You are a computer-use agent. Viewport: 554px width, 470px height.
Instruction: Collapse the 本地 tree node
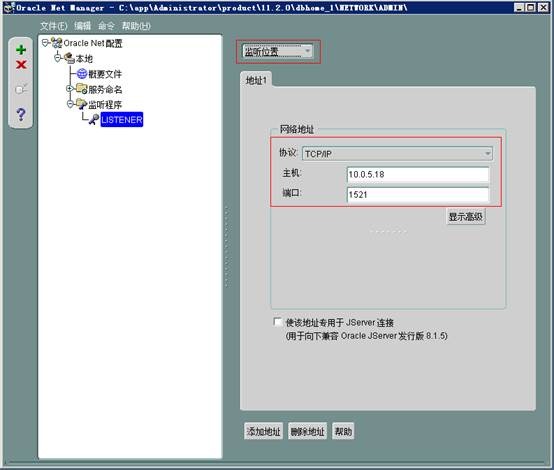coord(58,58)
